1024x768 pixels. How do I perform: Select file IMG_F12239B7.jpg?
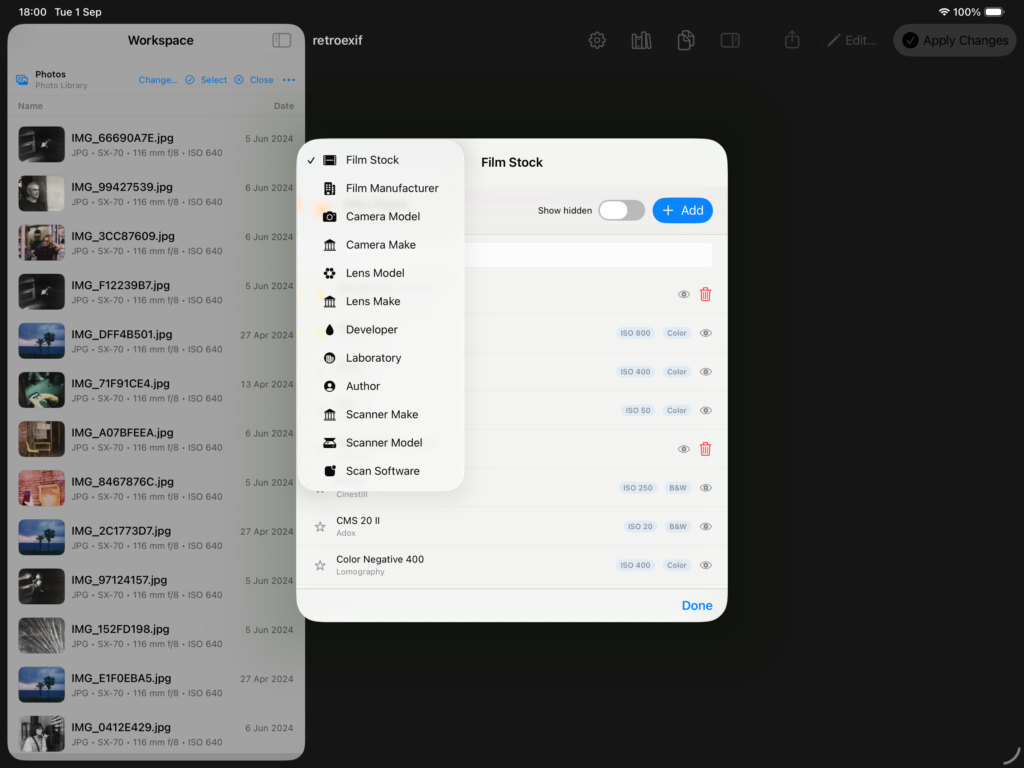point(156,291)
